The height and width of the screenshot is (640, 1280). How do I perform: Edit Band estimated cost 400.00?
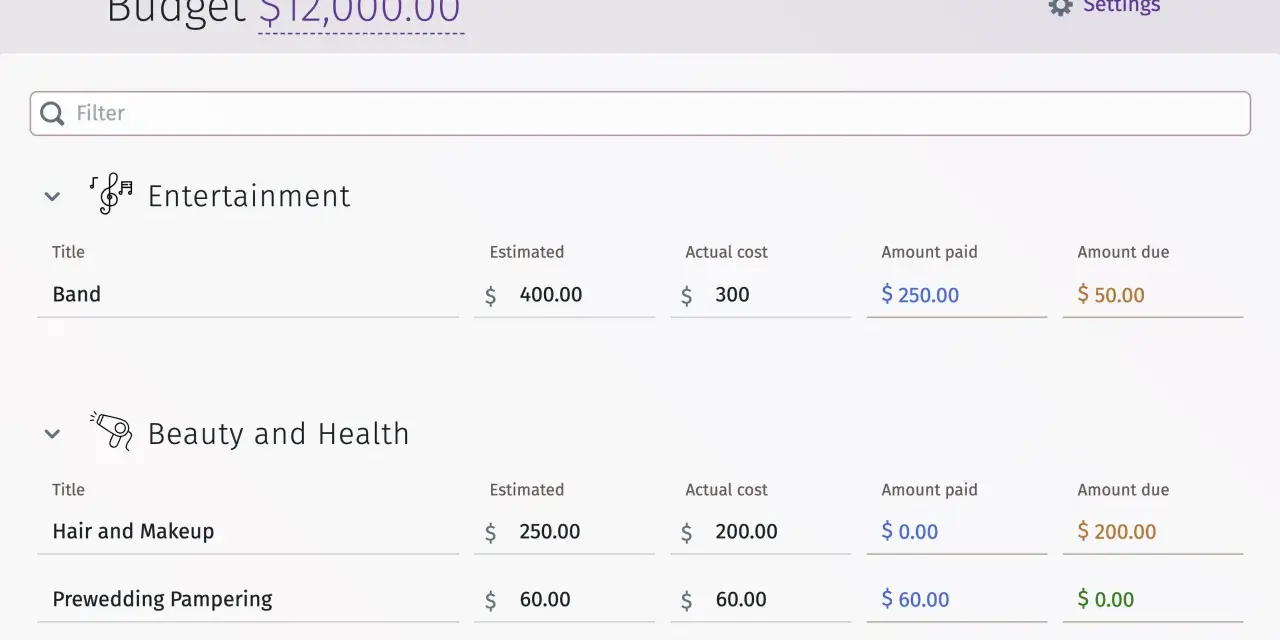[564, 295]
